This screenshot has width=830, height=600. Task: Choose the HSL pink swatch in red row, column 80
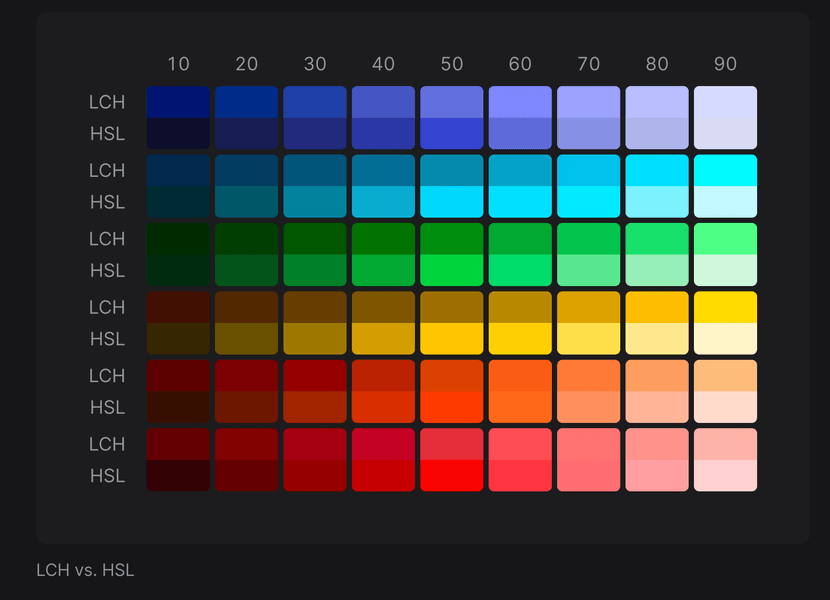coord(657,475)
